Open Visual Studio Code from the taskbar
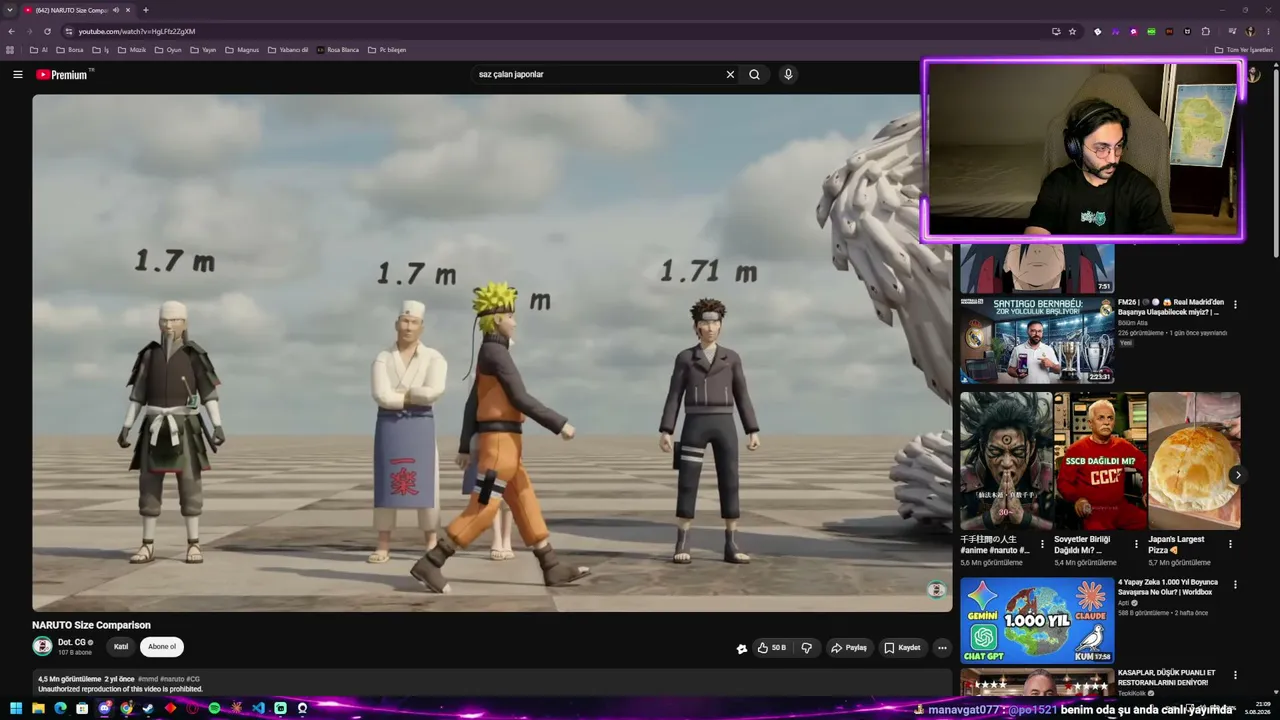 [258, 708]
